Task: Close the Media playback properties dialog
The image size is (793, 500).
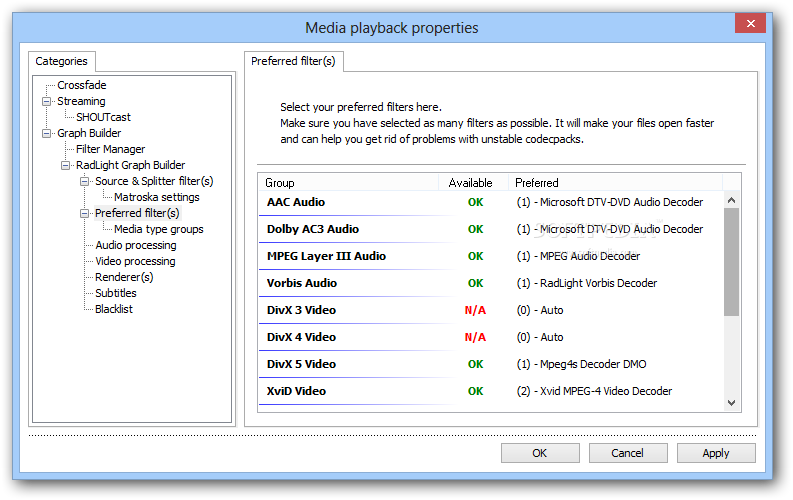Action: tap(751, 23)
